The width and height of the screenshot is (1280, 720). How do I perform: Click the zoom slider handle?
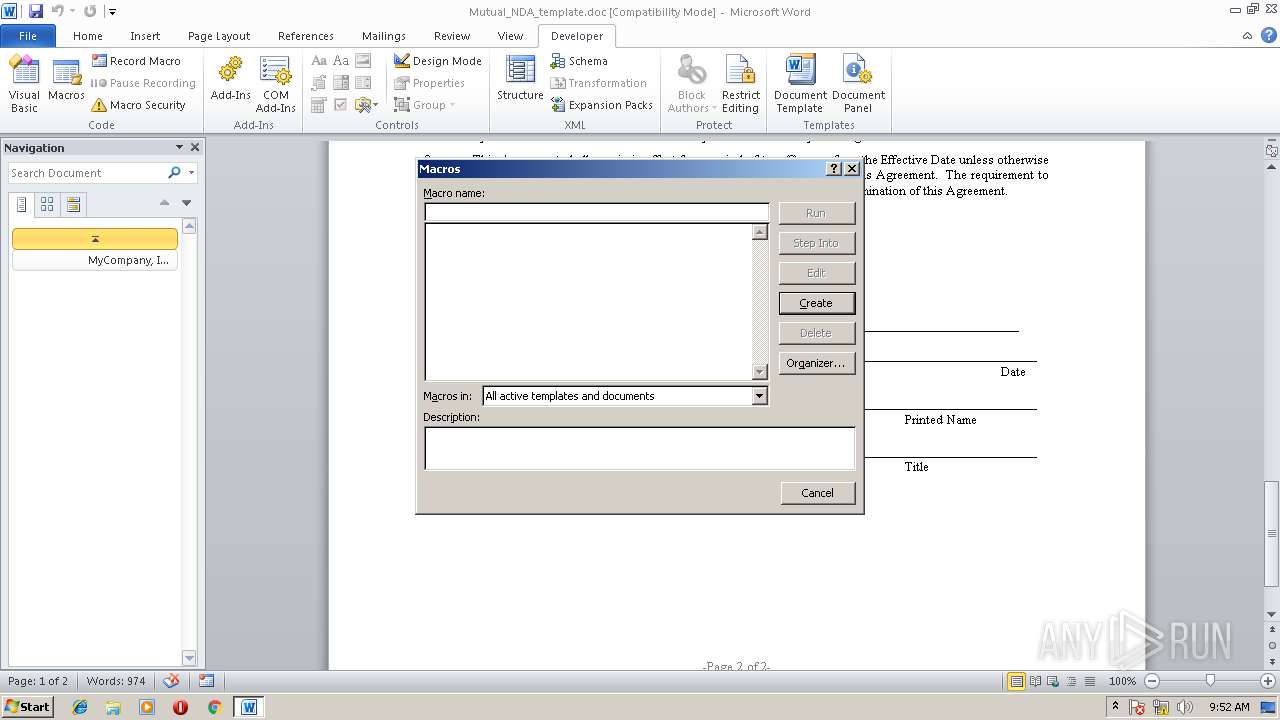click(1210, 681)
